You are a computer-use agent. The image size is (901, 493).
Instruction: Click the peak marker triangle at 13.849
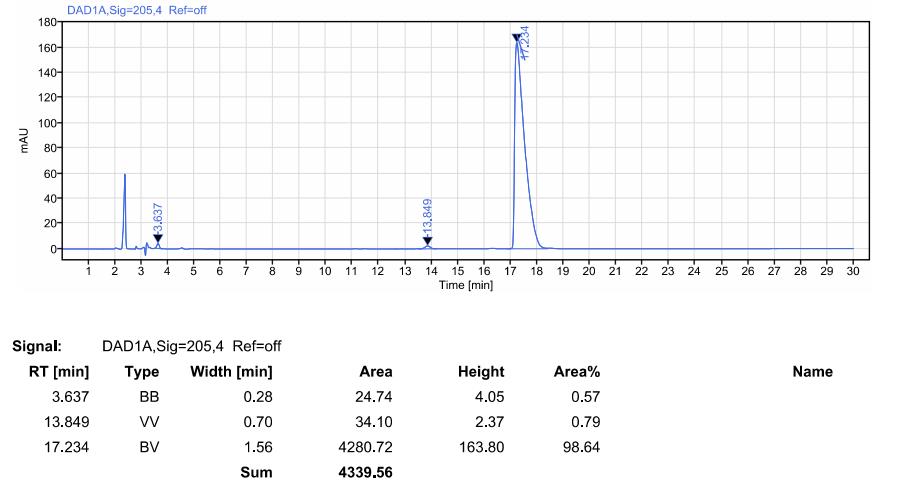[x=427, y=240]
